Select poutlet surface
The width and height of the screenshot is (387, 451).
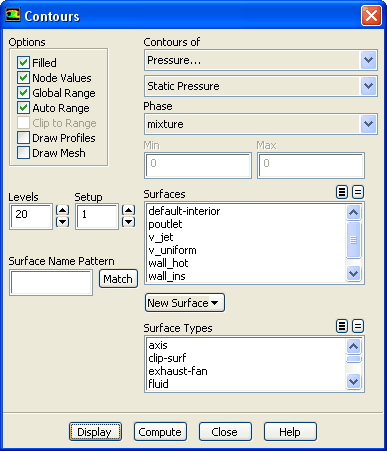[x=246, y=224]
